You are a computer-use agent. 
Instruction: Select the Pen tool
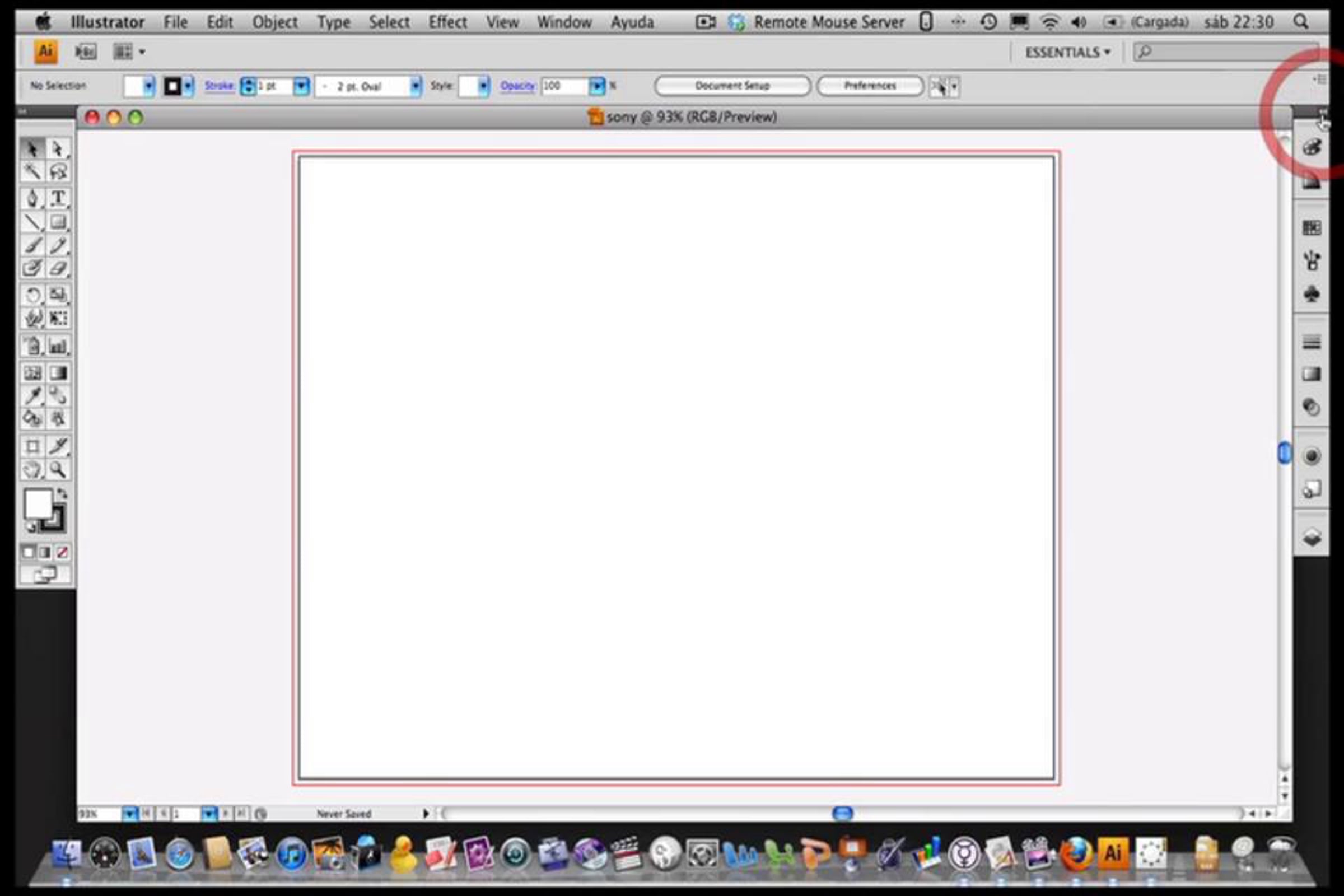pos(32,198)
